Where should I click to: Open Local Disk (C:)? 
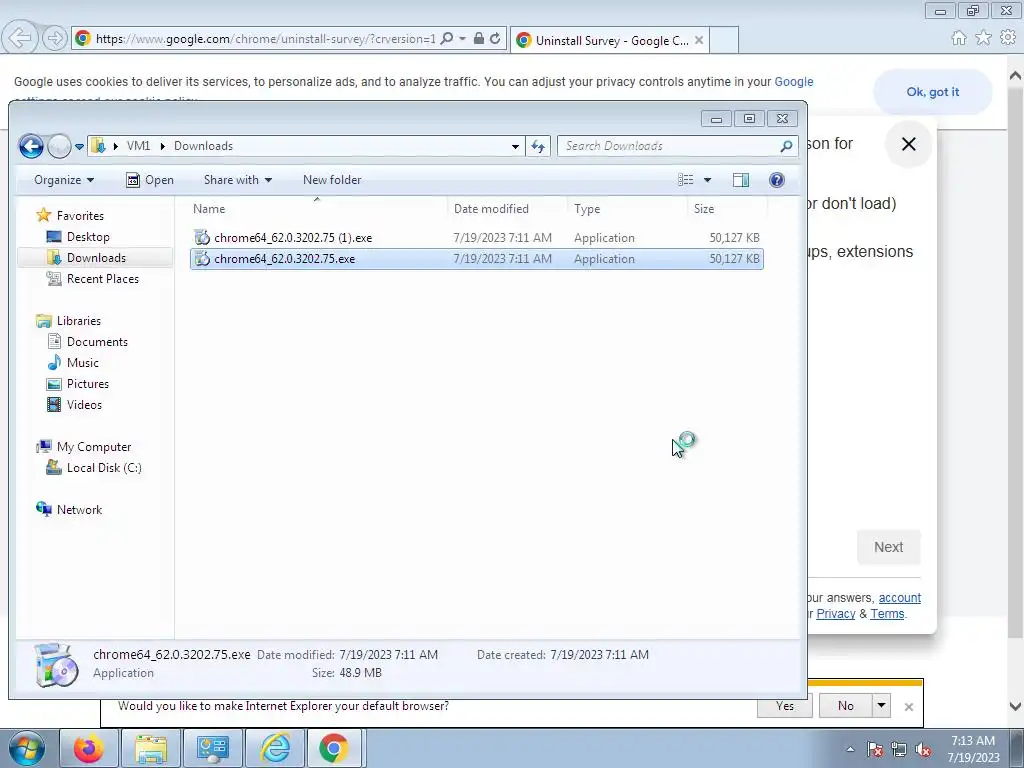104,468
